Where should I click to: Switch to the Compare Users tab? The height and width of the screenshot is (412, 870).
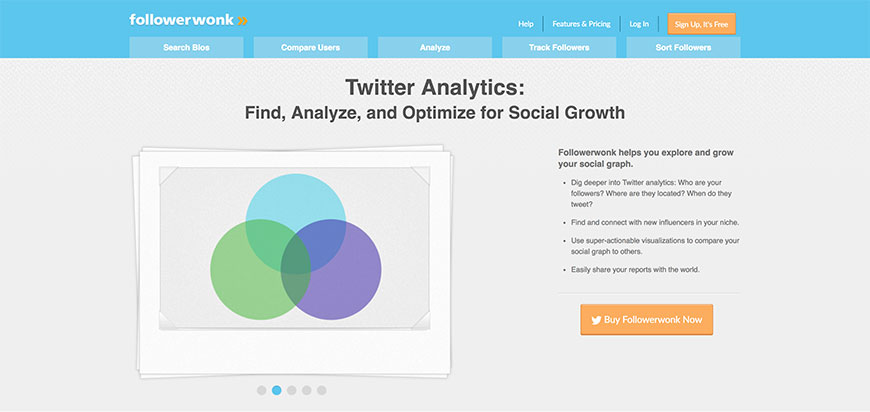click(310, 47)
